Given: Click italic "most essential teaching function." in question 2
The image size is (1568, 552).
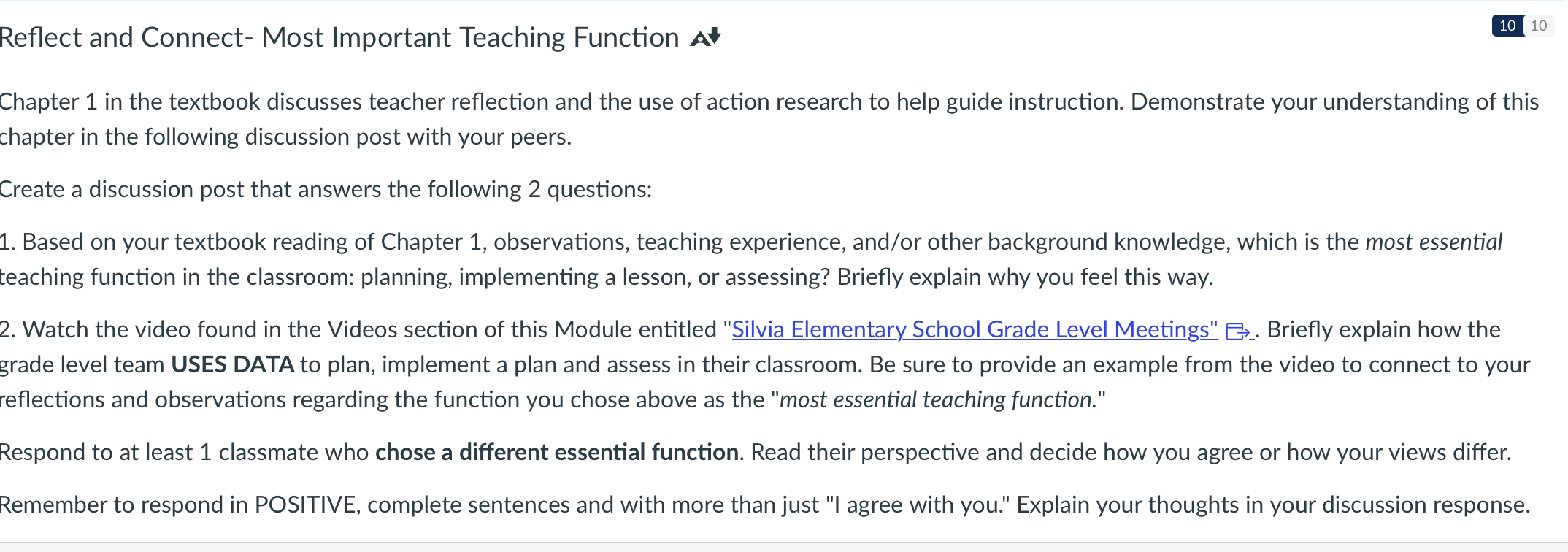Looking at the screenshot, I should pyautogui.click(x=938, y=399).
